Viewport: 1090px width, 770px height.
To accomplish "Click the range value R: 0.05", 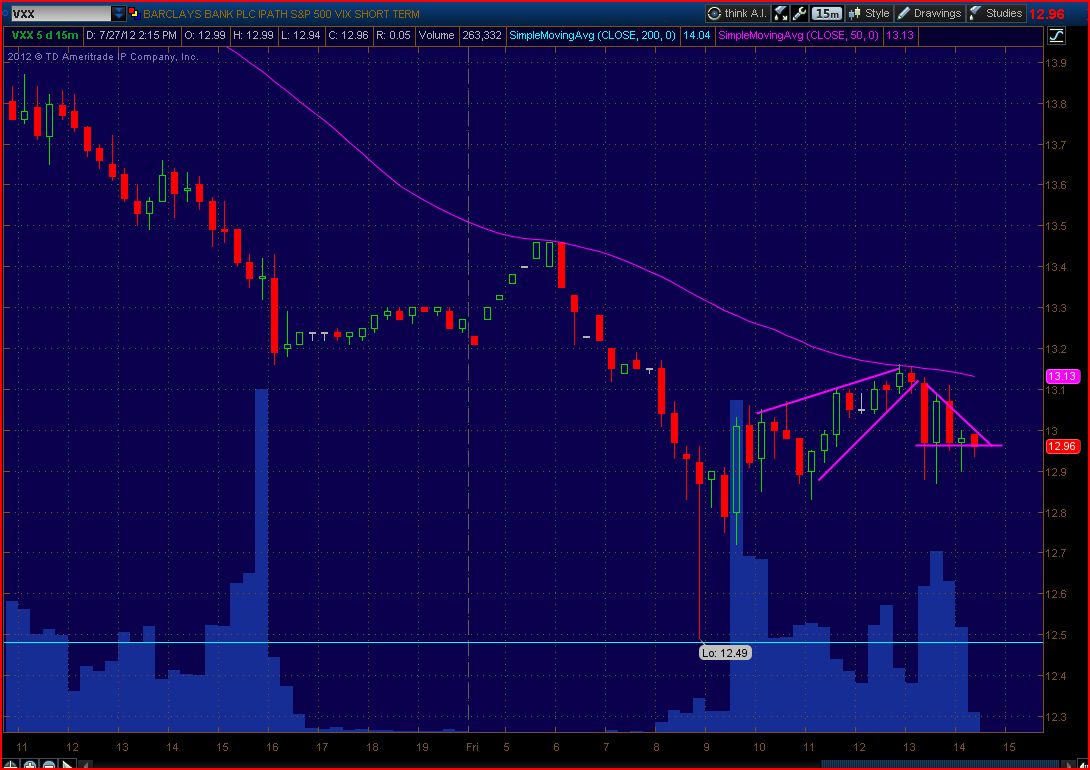I will pos(394,35).
